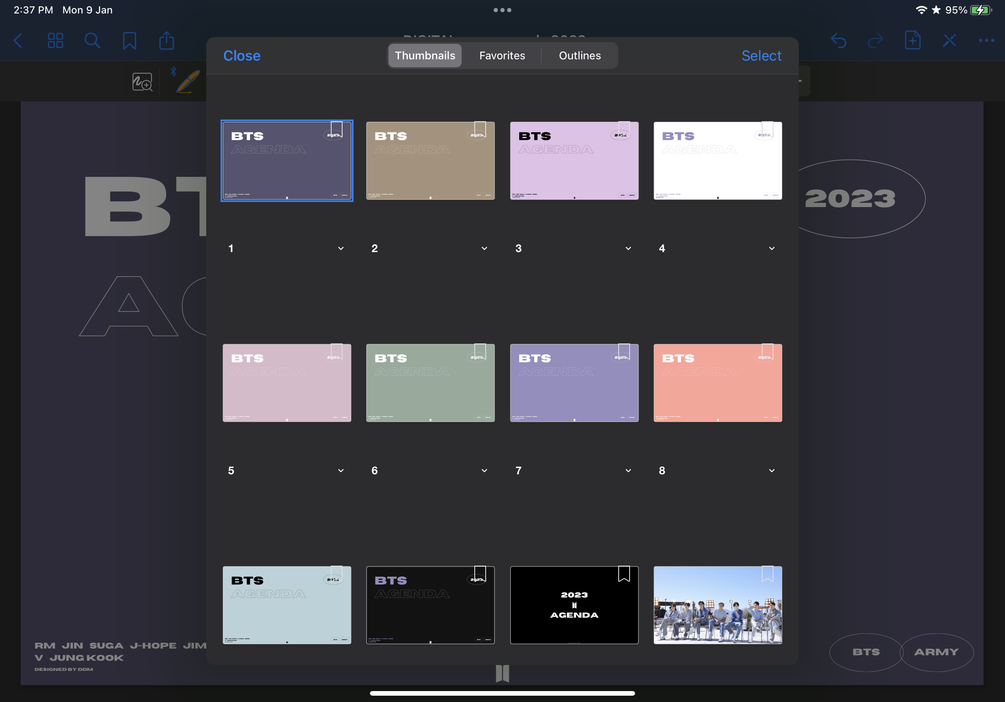This screenshot has width=1005, height=702.
Task: Expand options chevron for page 5
Action: (x=341, y=471)
